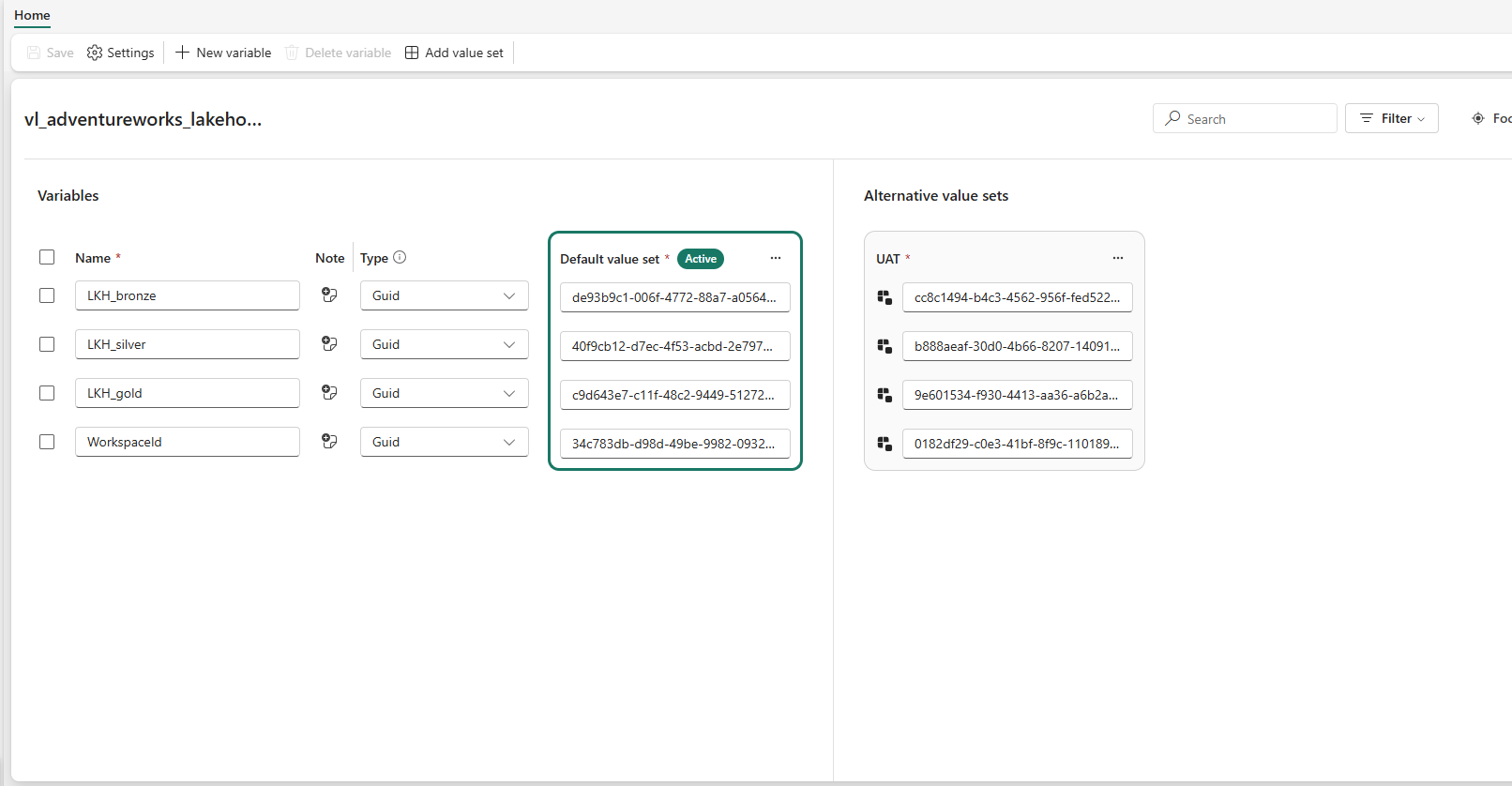Click the Note column header

[330, 258]
